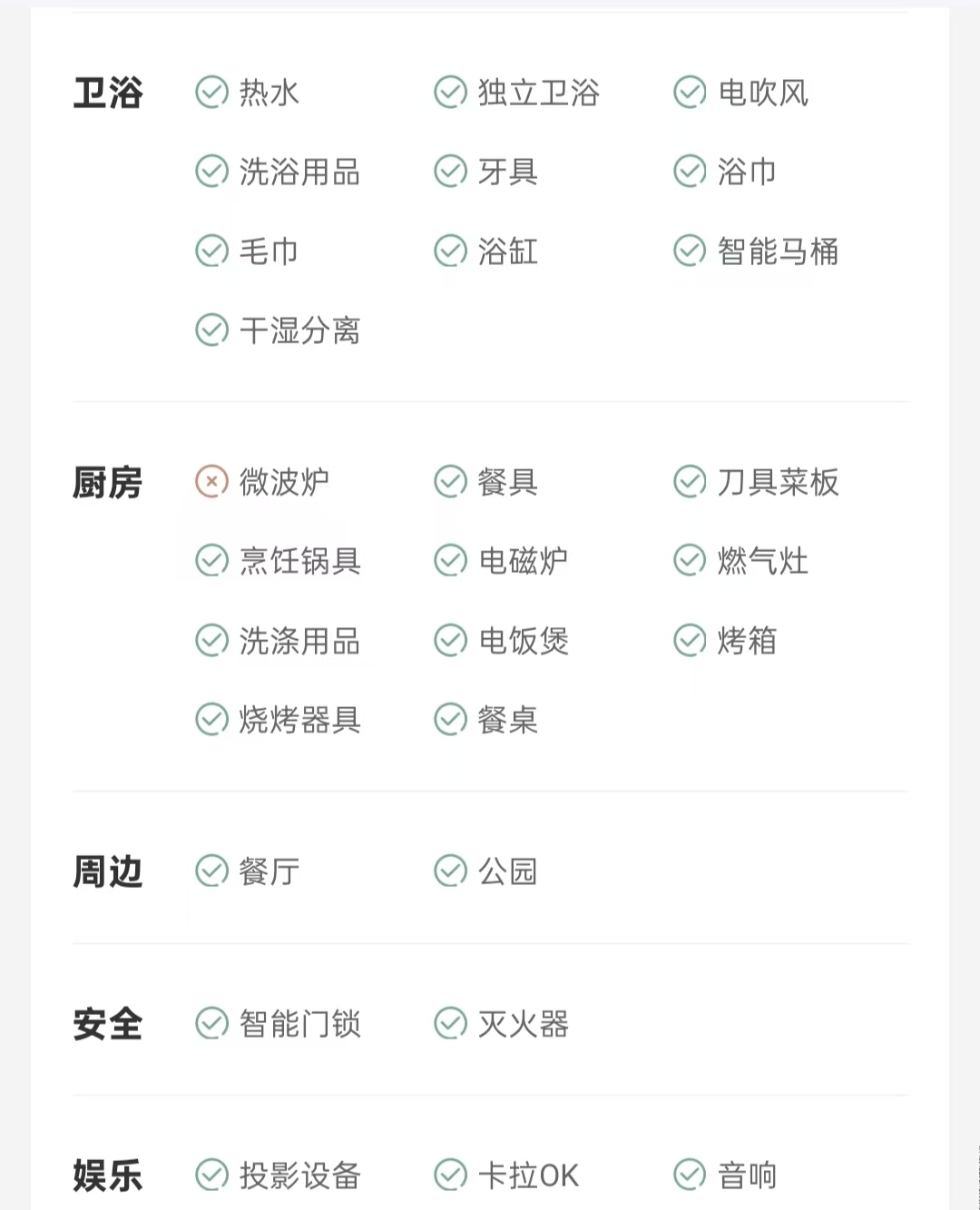Click the check icon beside 干湿分离
The width and height of the screenshot is (980, 1210).
pyautogui.click(x=211, y=330)
